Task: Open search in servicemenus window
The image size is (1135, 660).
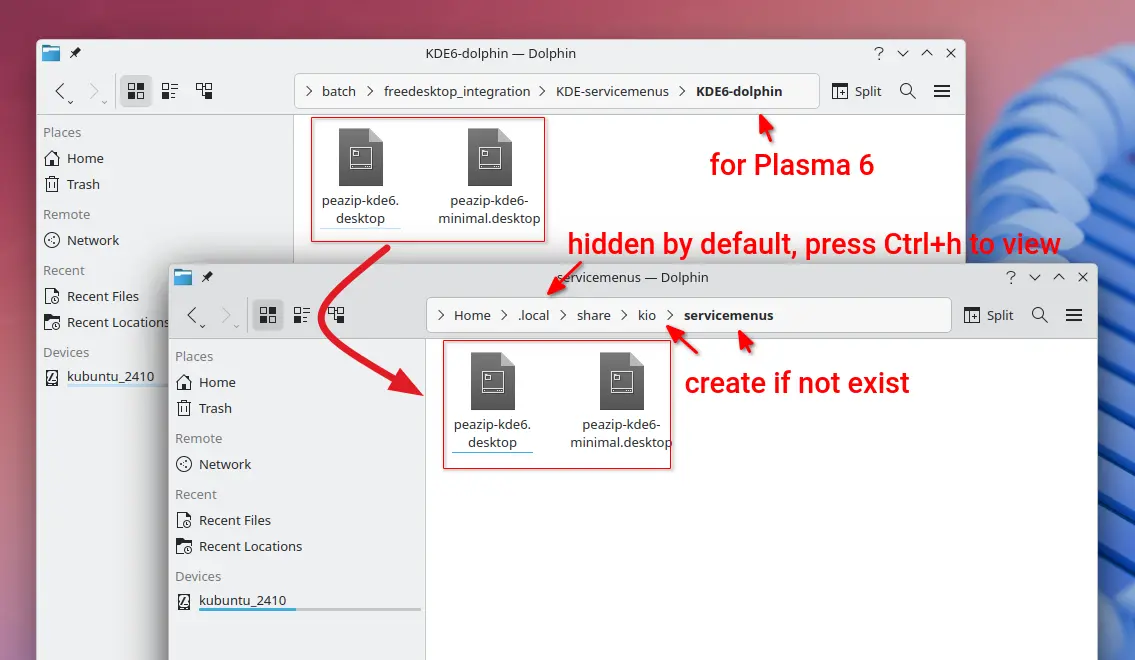Action: [x=1040, y=316]
